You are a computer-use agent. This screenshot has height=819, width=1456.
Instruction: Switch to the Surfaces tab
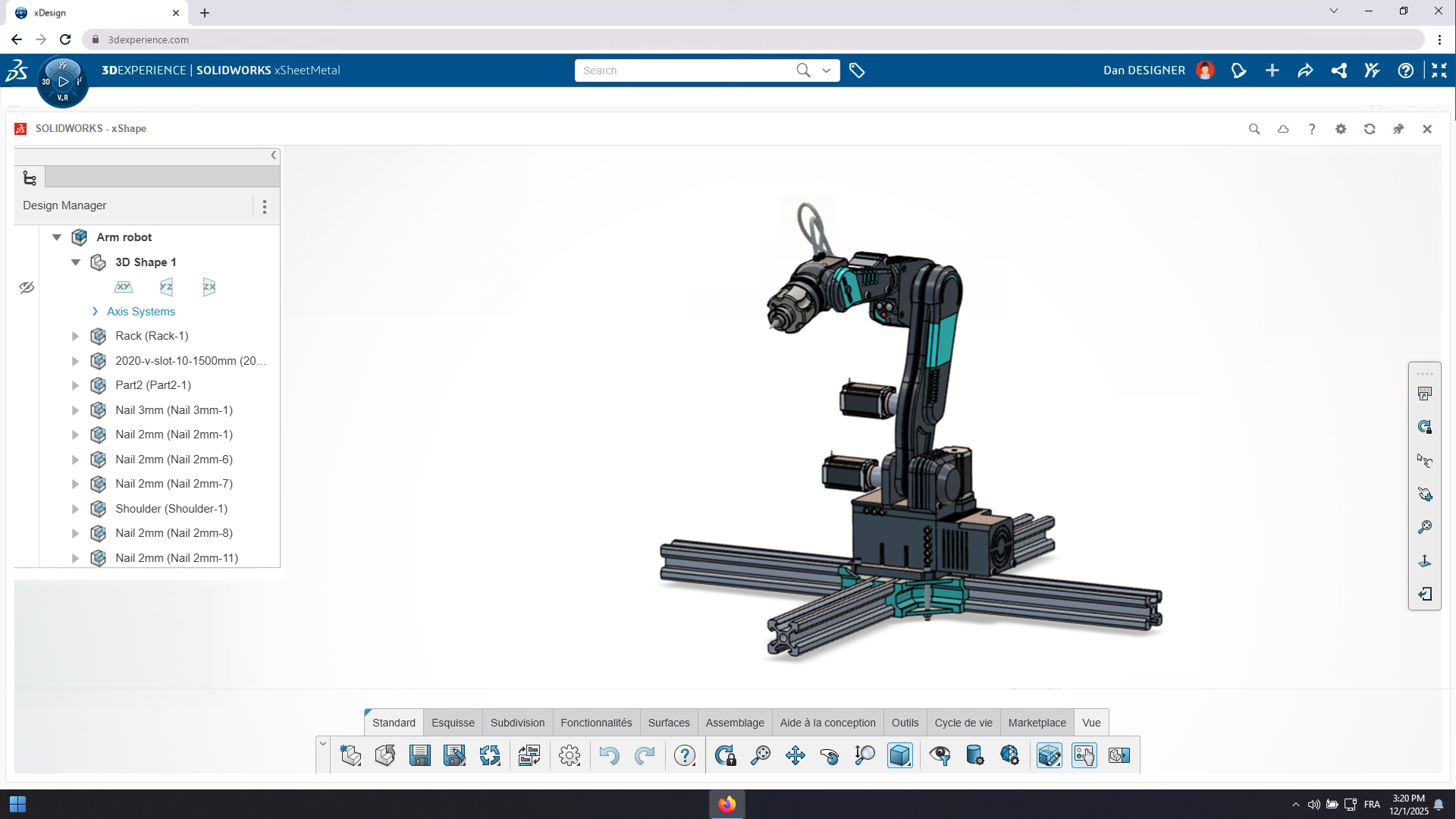click(668, 723)
